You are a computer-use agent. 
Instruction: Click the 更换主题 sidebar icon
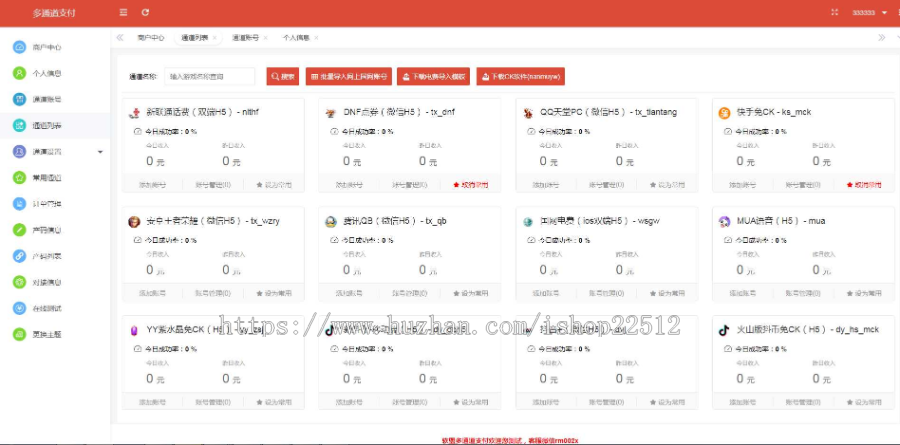click(20, 334)
